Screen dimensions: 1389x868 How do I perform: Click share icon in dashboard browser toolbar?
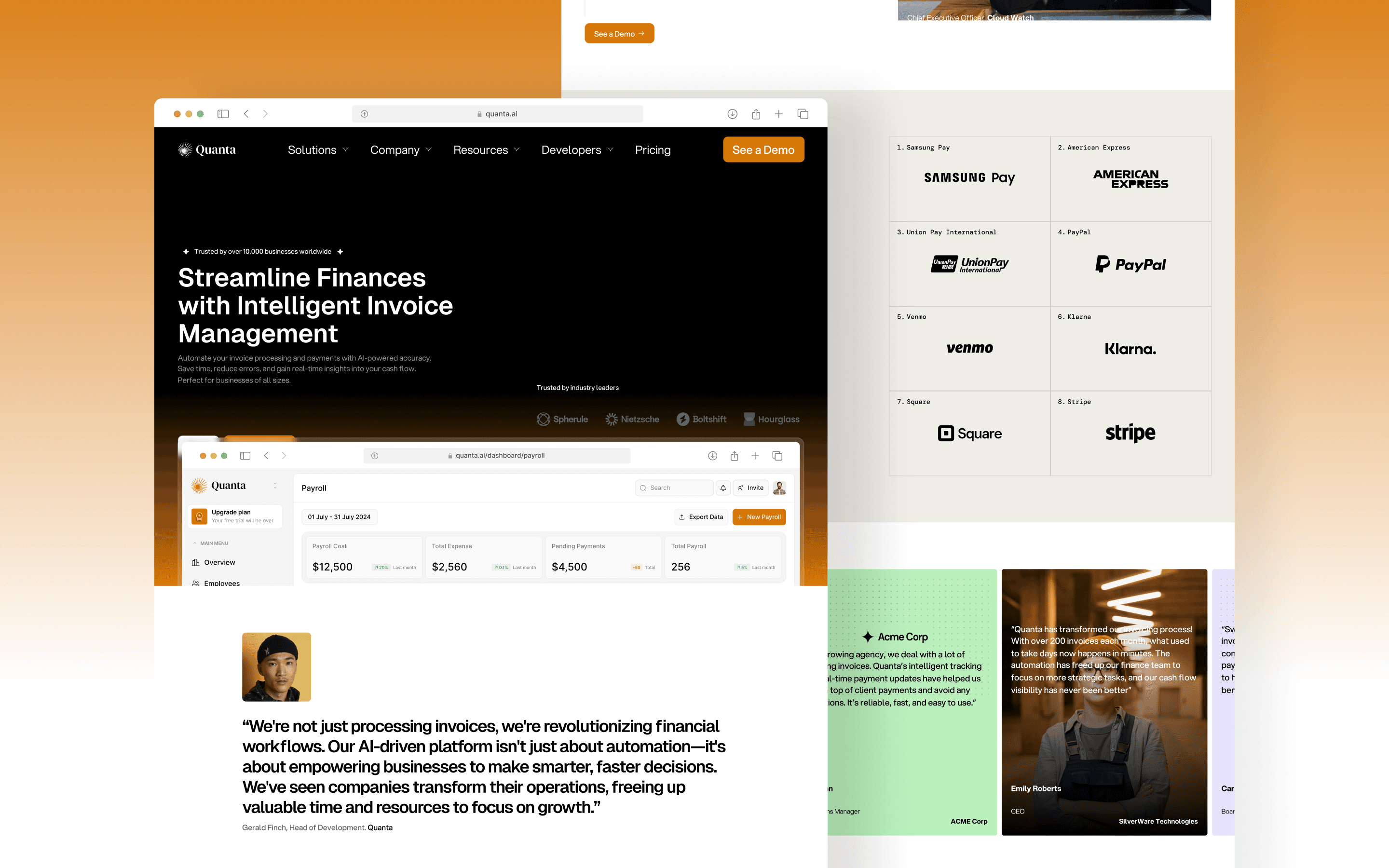734,455
